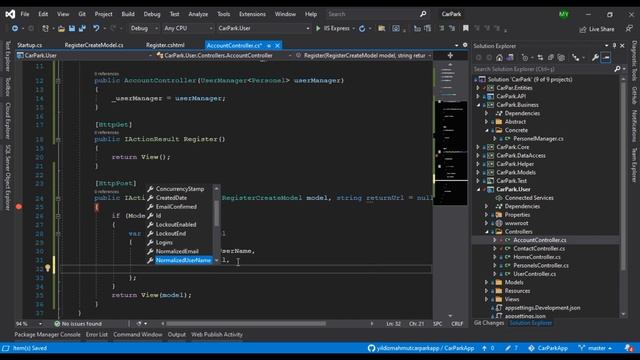Open Package Manager Console panel

[47, 335]
